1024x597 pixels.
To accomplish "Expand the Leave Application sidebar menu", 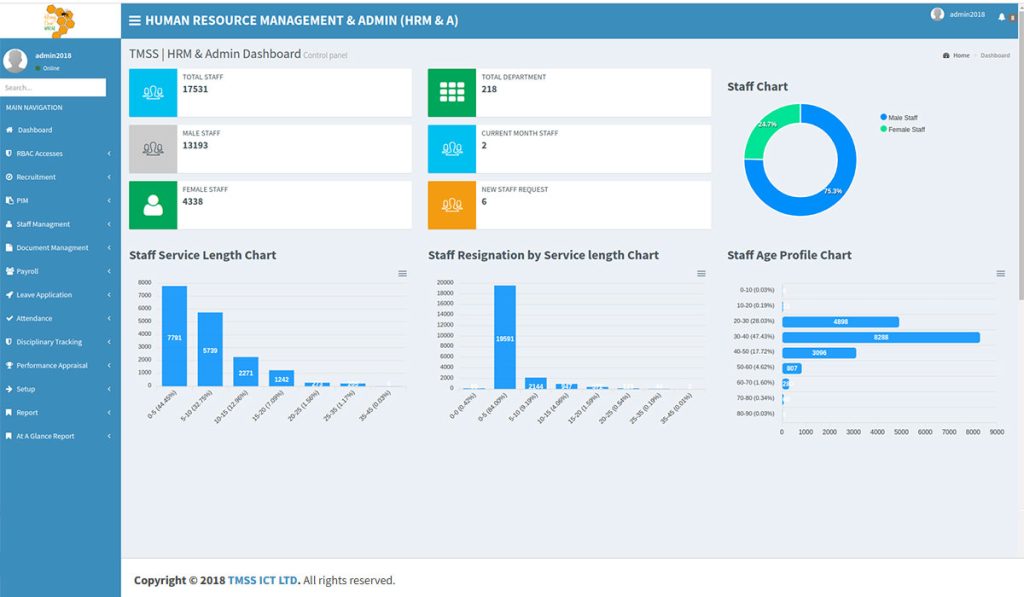I will [58, 295].
